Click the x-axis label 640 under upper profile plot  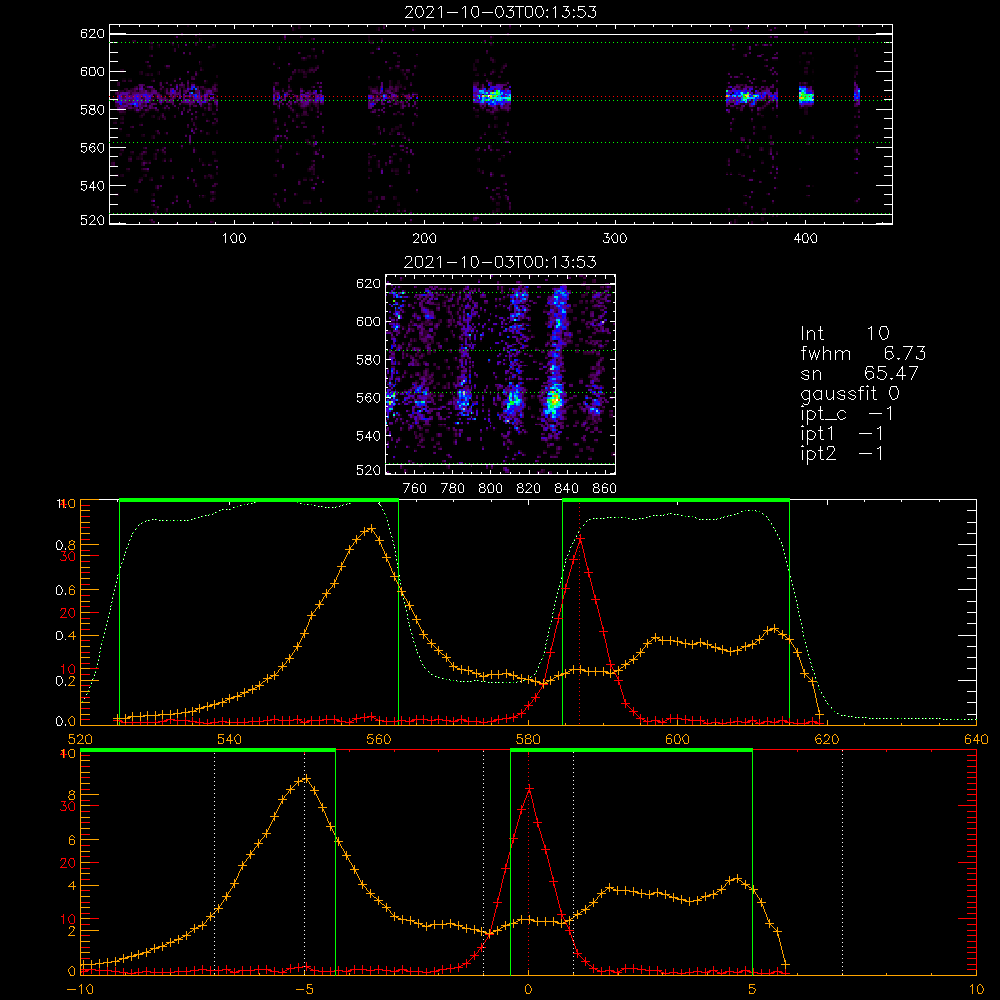pos(976,740)
